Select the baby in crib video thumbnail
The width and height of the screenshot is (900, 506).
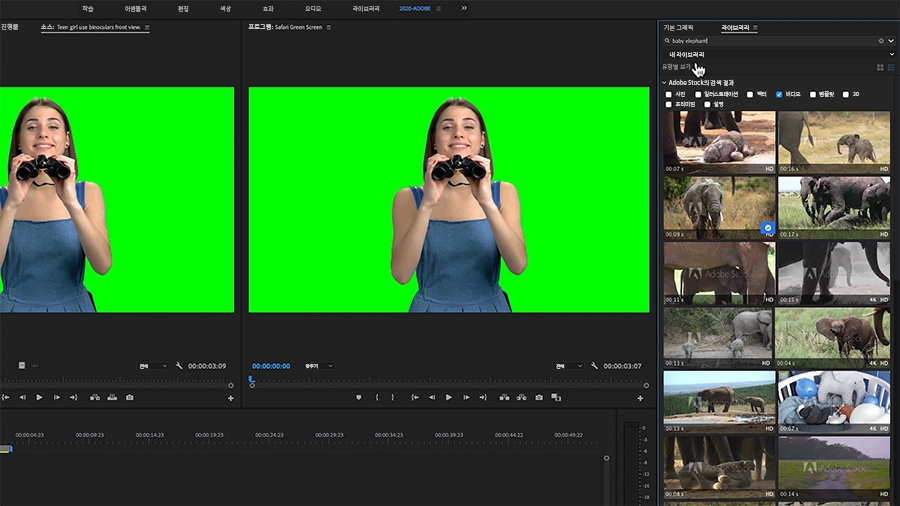pos(833,402)
